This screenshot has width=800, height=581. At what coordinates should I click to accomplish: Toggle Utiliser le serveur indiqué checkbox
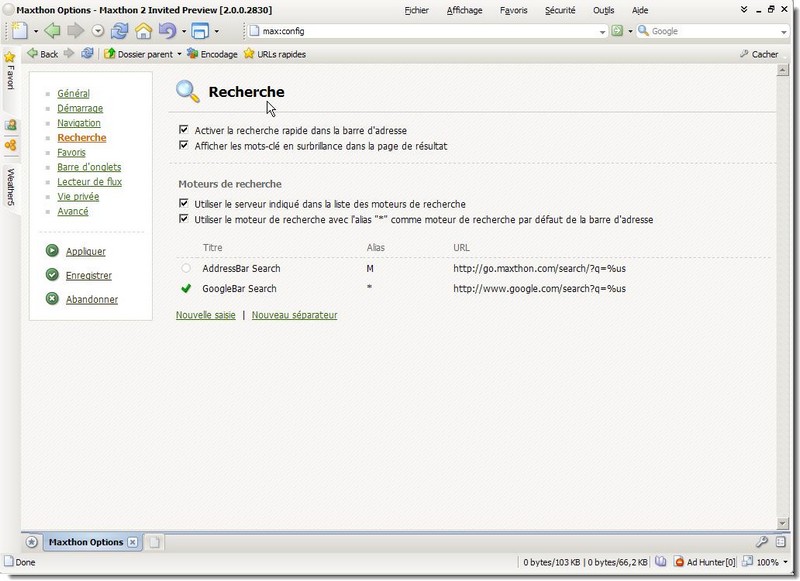(x=184, y=204)
